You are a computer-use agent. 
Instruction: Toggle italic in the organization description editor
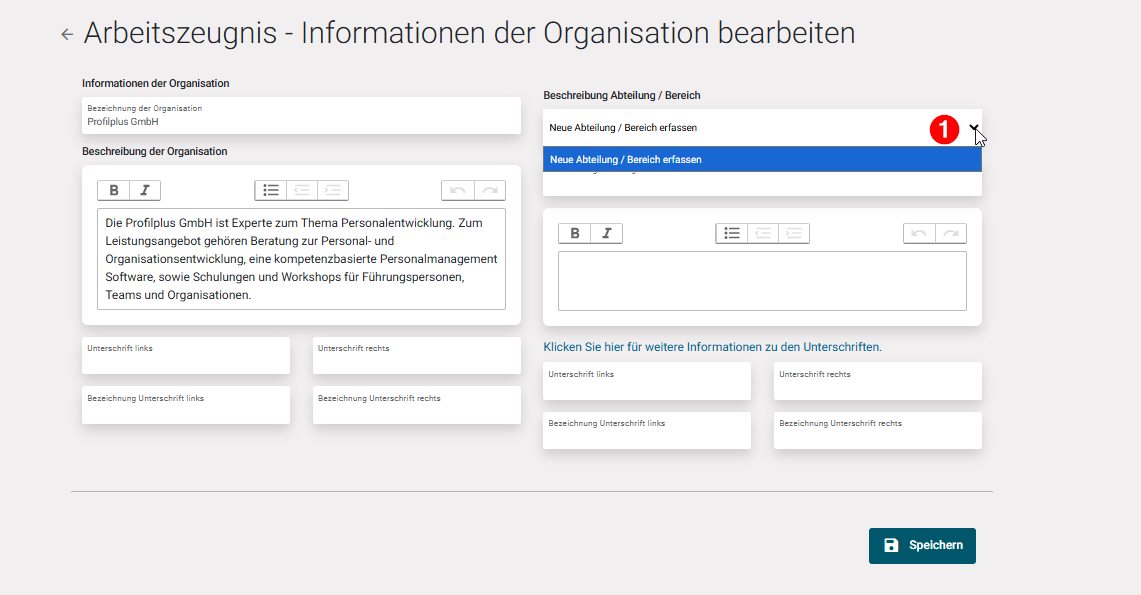coord(145,190)
